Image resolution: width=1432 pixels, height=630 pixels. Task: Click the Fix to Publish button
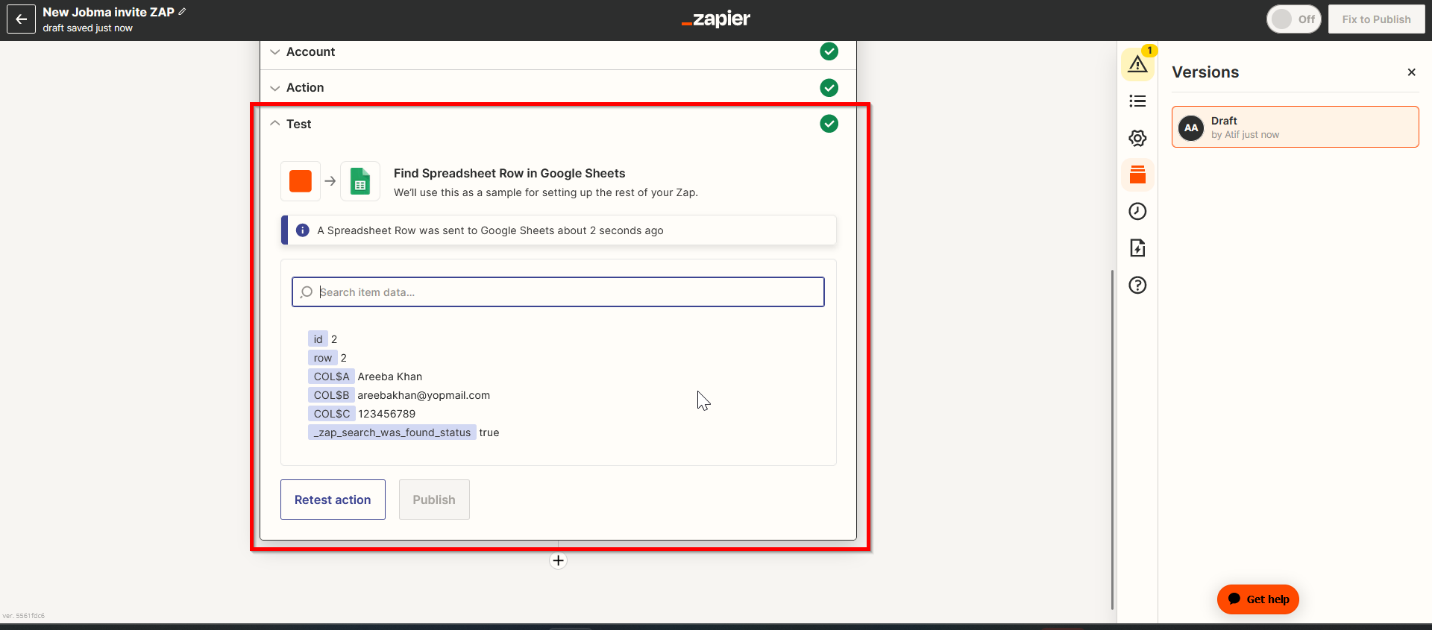pos(1376,19)
